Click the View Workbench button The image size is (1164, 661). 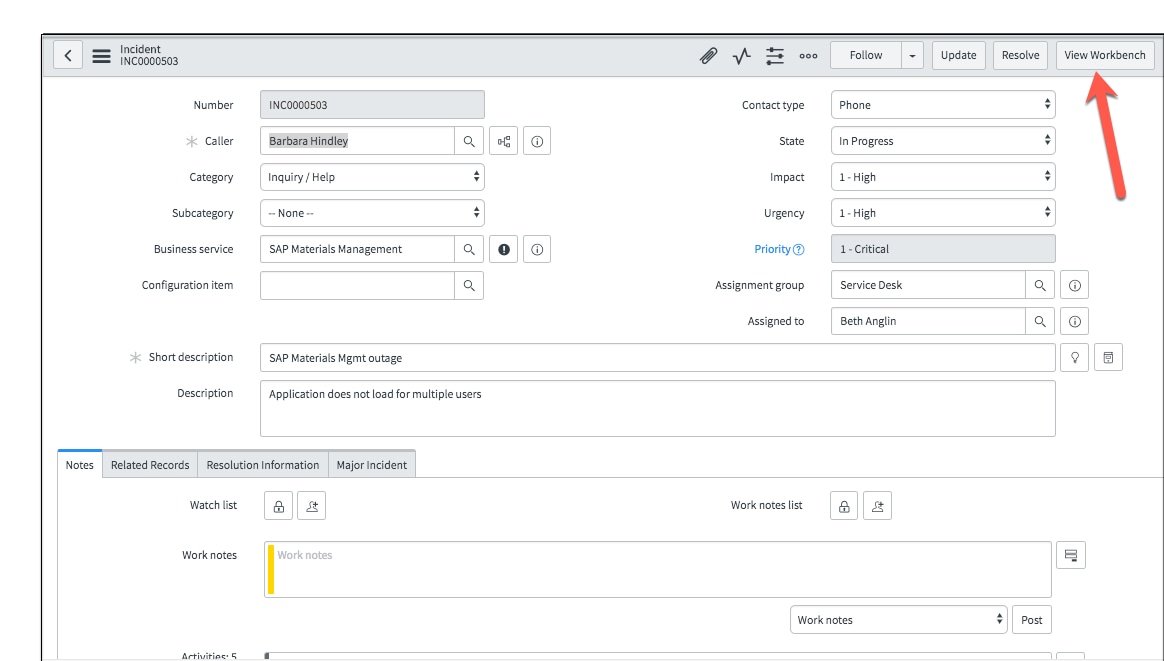(x=1104, y=55)
